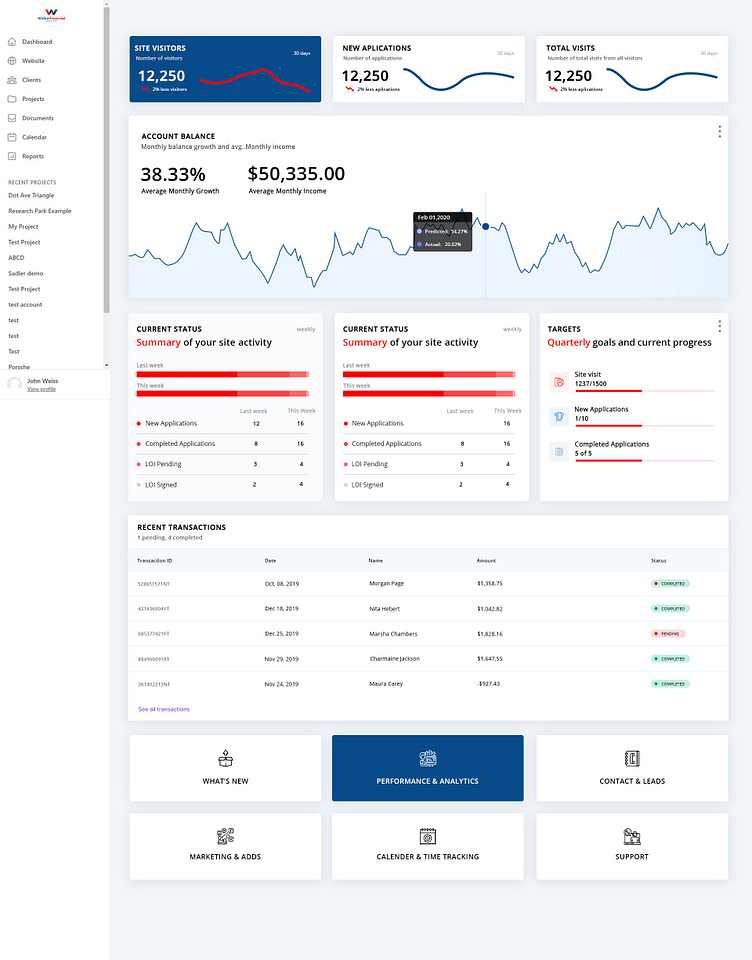The height and width of the screenshot is (960, 752).
Task: Open the Reports menu item
Action: pyautogui.click(x=32, y=156)
